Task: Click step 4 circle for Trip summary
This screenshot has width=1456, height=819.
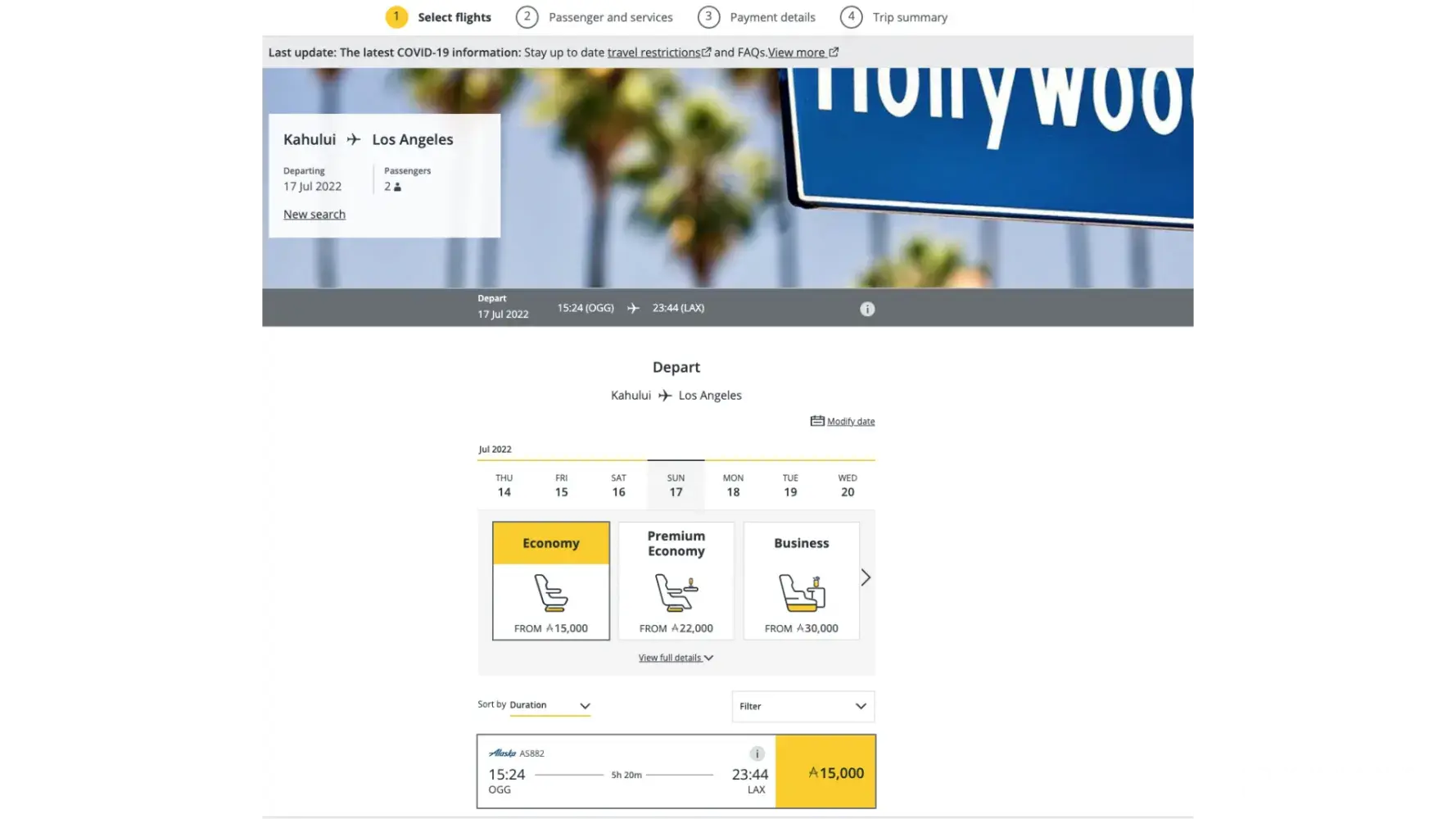Action: pyautogui.click(x=852, y=17)
